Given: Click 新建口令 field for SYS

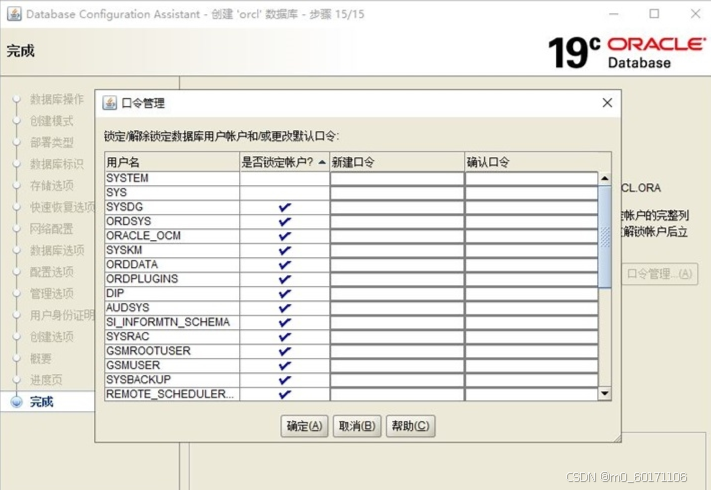Looking at the screenshot, I should [397, 193].
